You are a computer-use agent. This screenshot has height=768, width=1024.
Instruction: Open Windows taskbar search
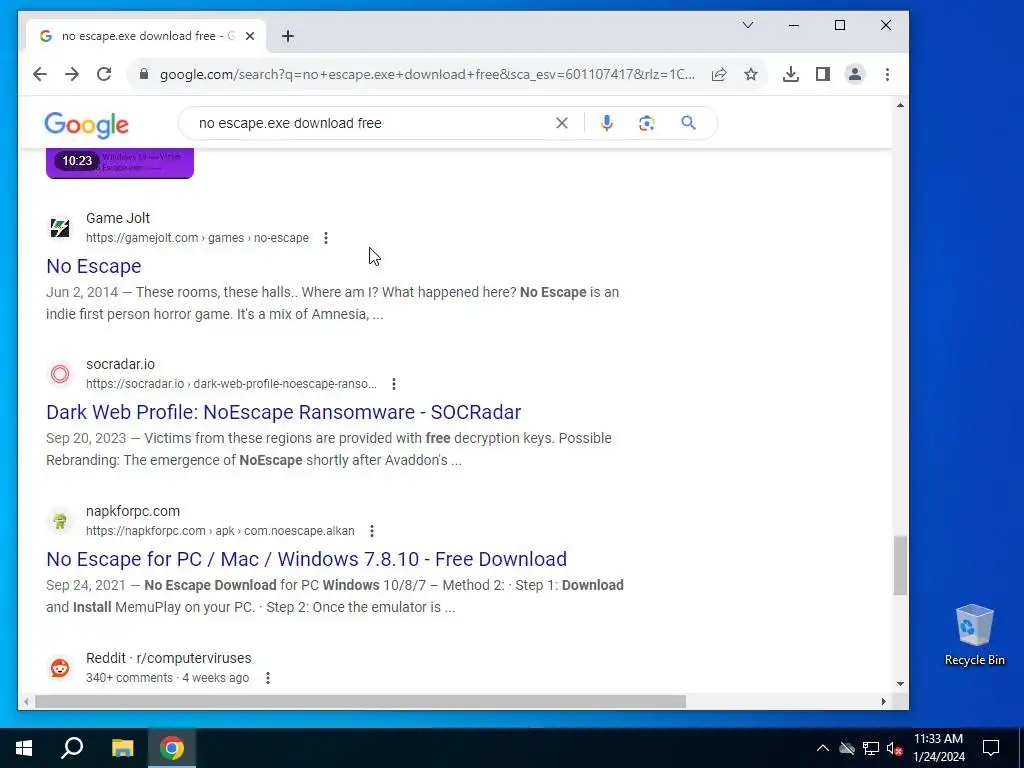pos(72,748)
